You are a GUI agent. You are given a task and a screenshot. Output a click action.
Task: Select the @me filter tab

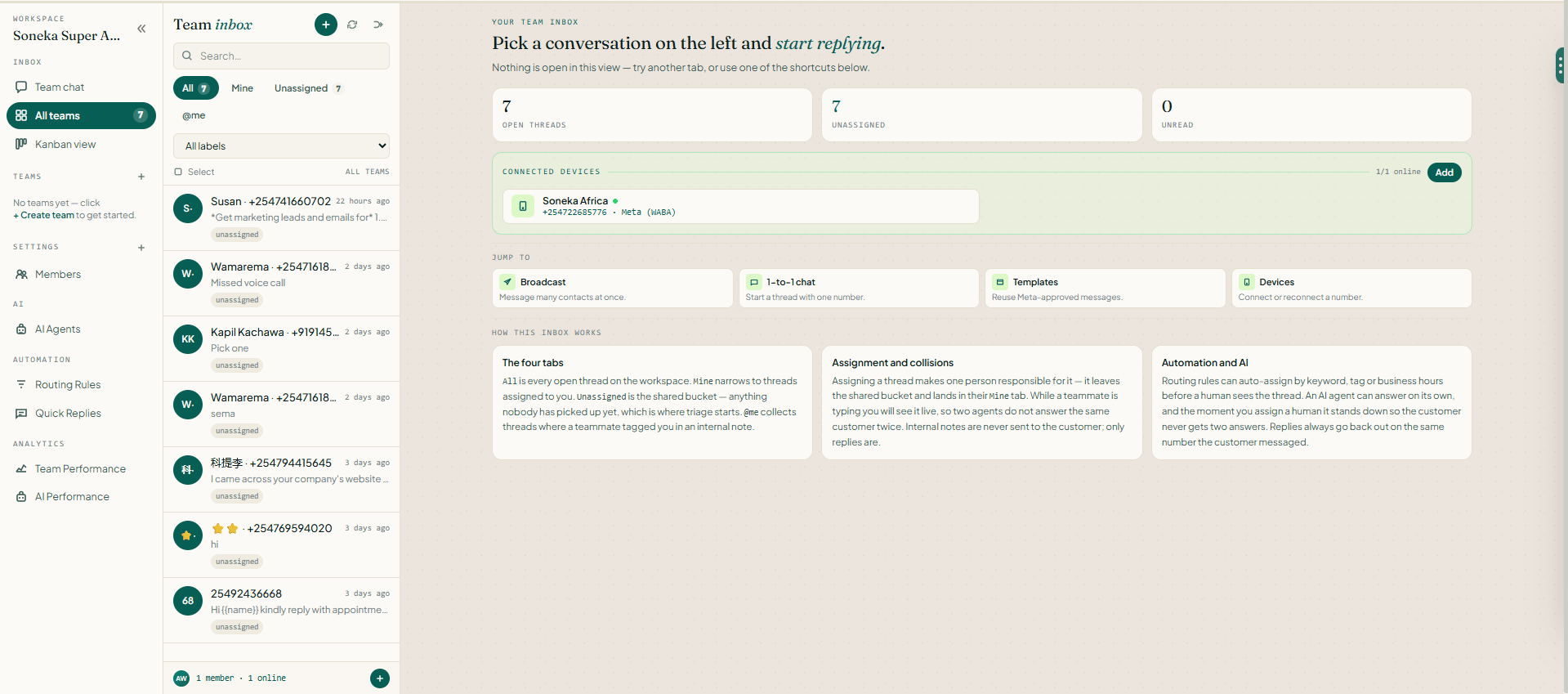pos(194,115)
